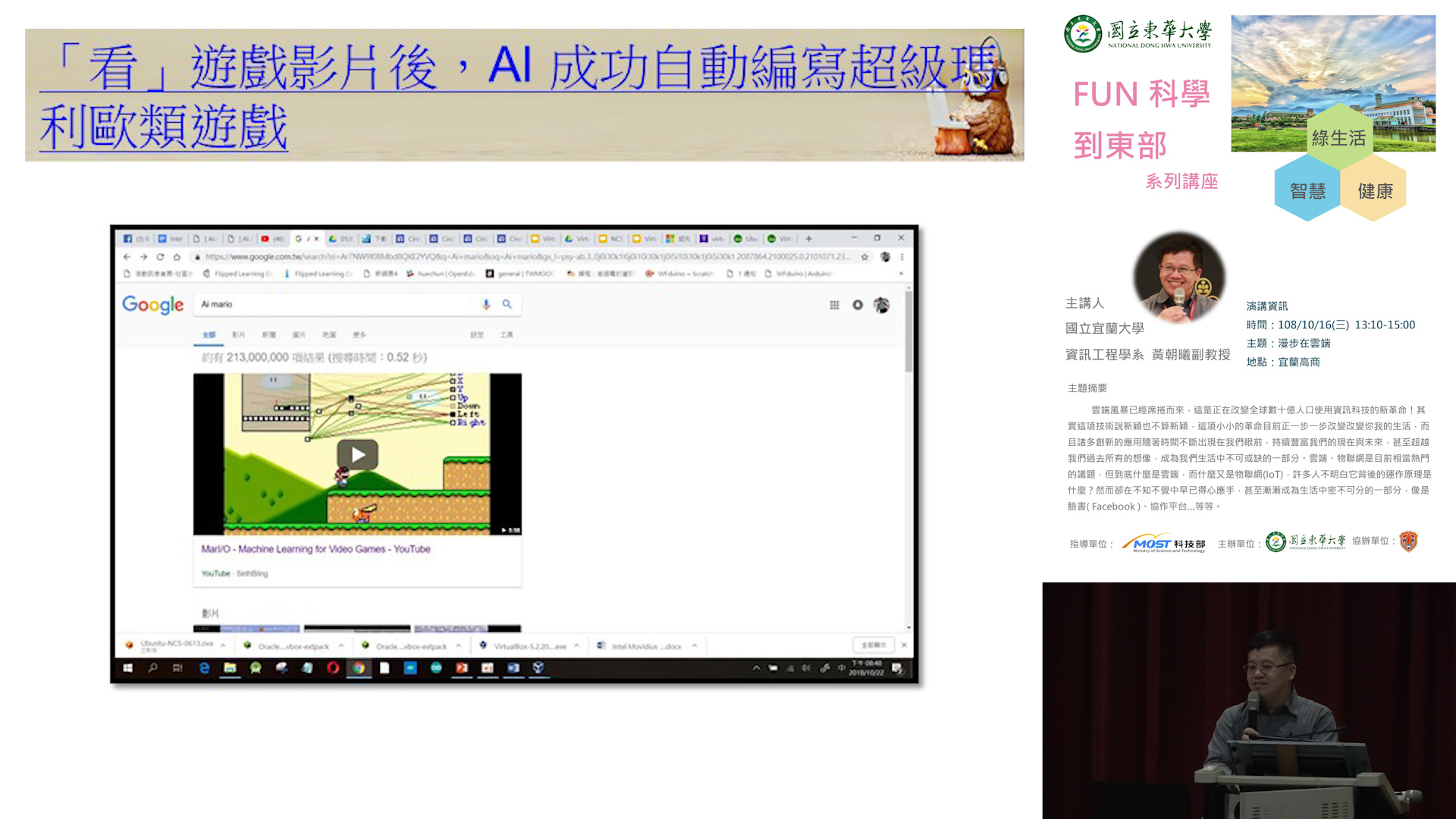This screenshot has width=1456, height=819.
Task: Select the Facebook browser tab
Action: click(135, 238)
